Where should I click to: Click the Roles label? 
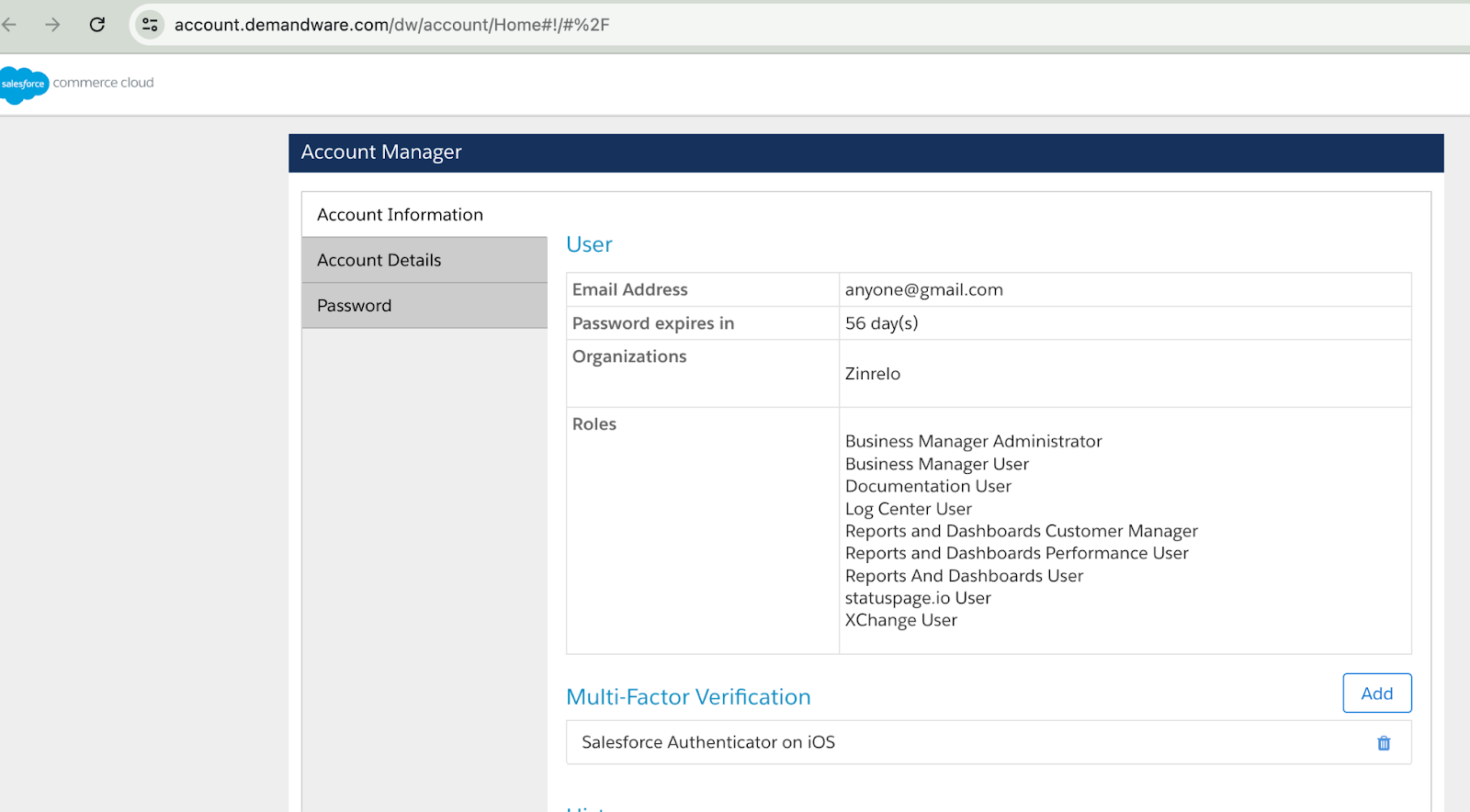pyautogui.click(x=594, y=424)
